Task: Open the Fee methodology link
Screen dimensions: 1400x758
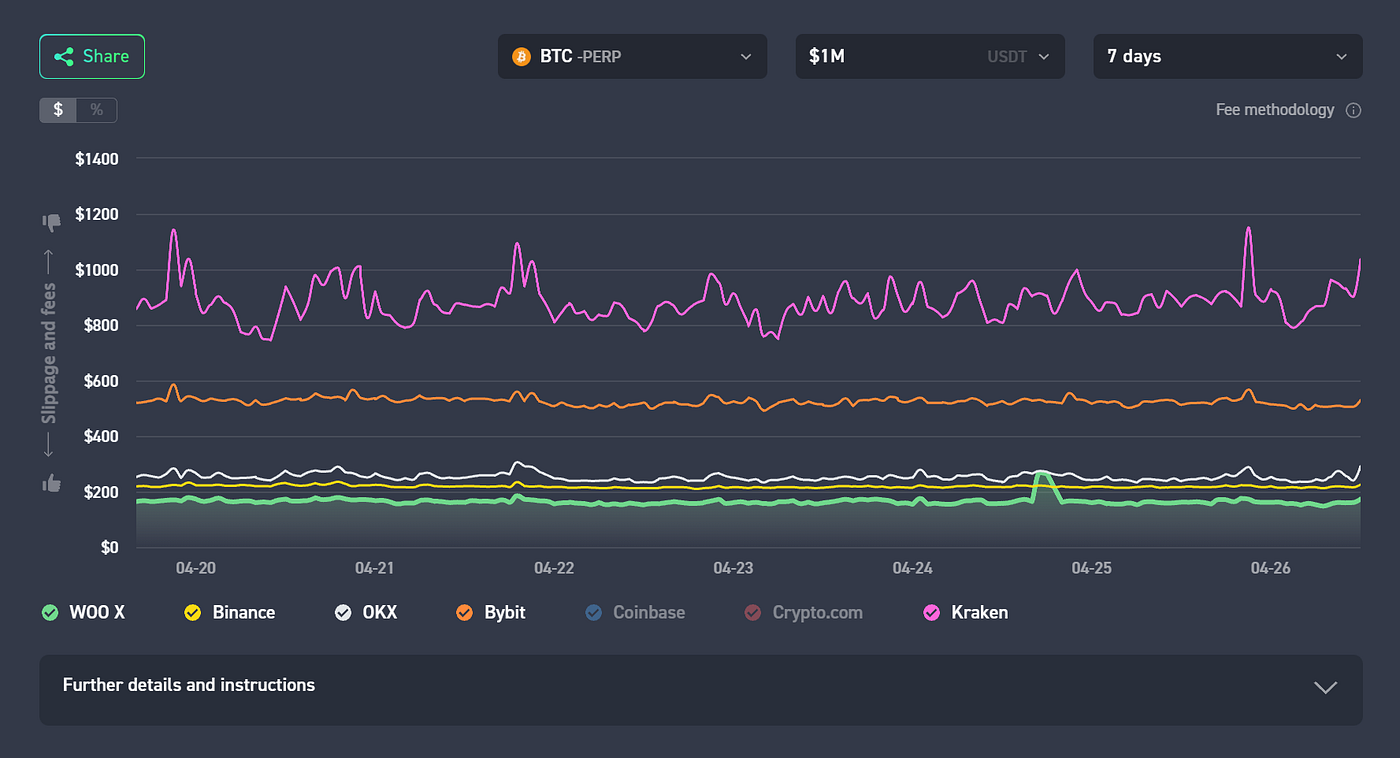Action: [1275, 110]
